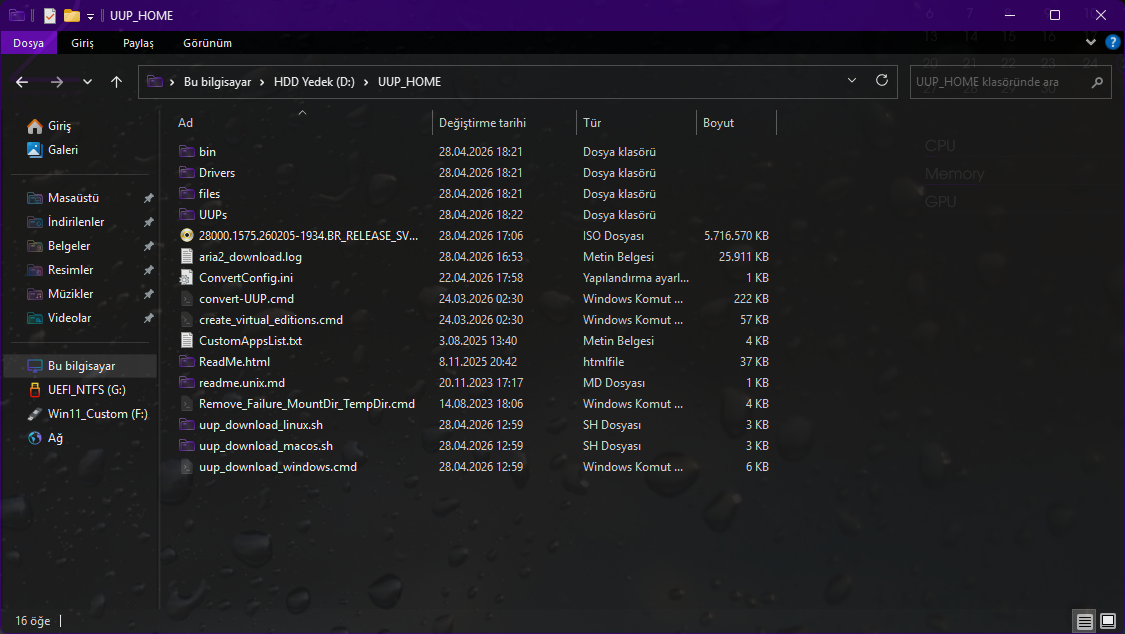Select Bu bilgisayar in the sidebar

click(x=81, y=366)
